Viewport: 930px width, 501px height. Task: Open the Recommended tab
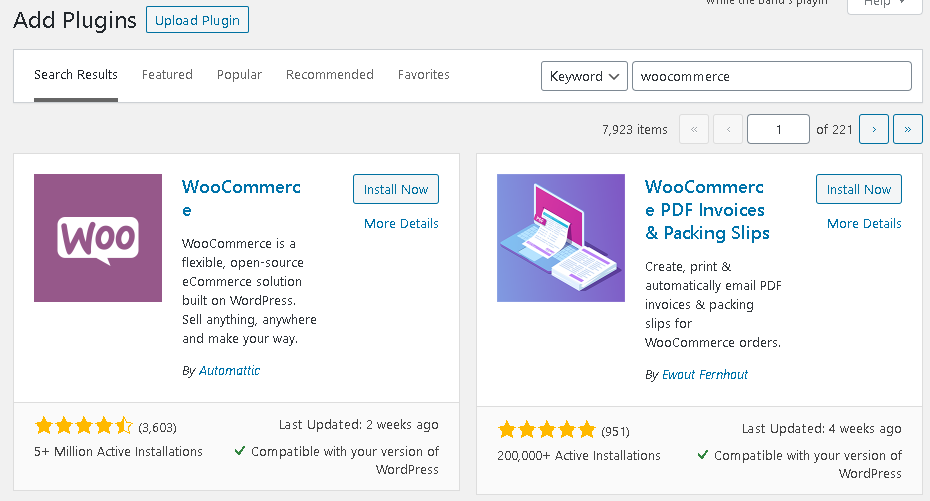(x=330, y=75)
